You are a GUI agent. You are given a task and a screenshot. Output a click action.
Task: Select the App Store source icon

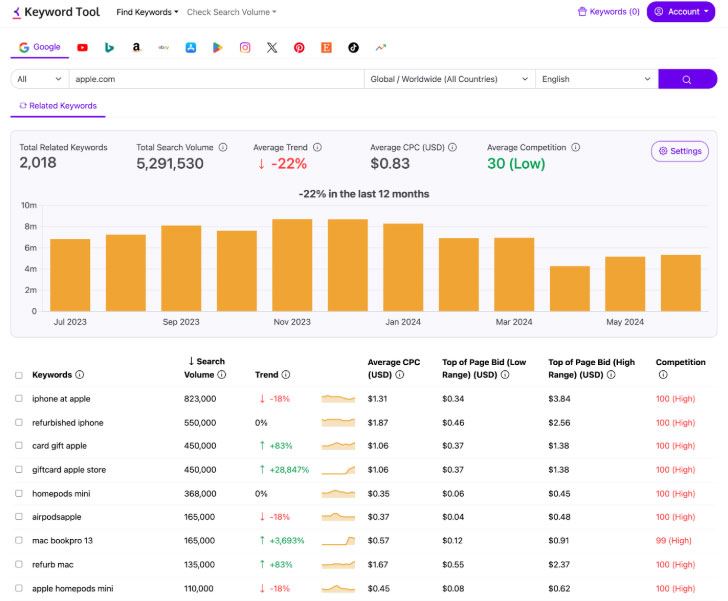[x=191, y=47]
